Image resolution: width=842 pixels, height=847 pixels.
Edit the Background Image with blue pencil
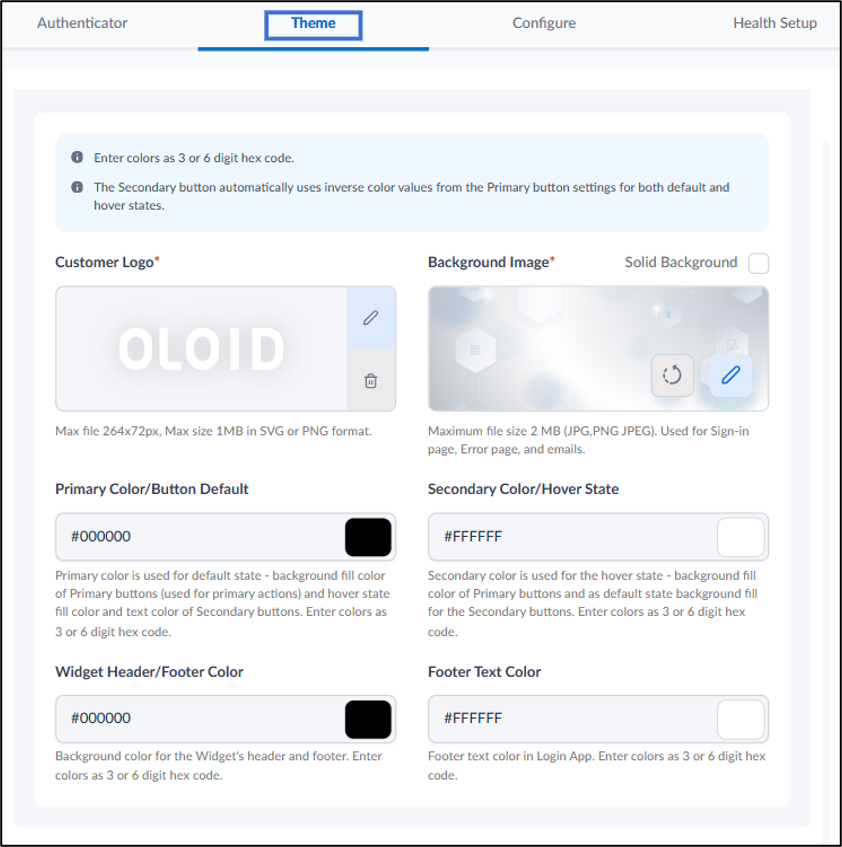click(x=731, y=375)
